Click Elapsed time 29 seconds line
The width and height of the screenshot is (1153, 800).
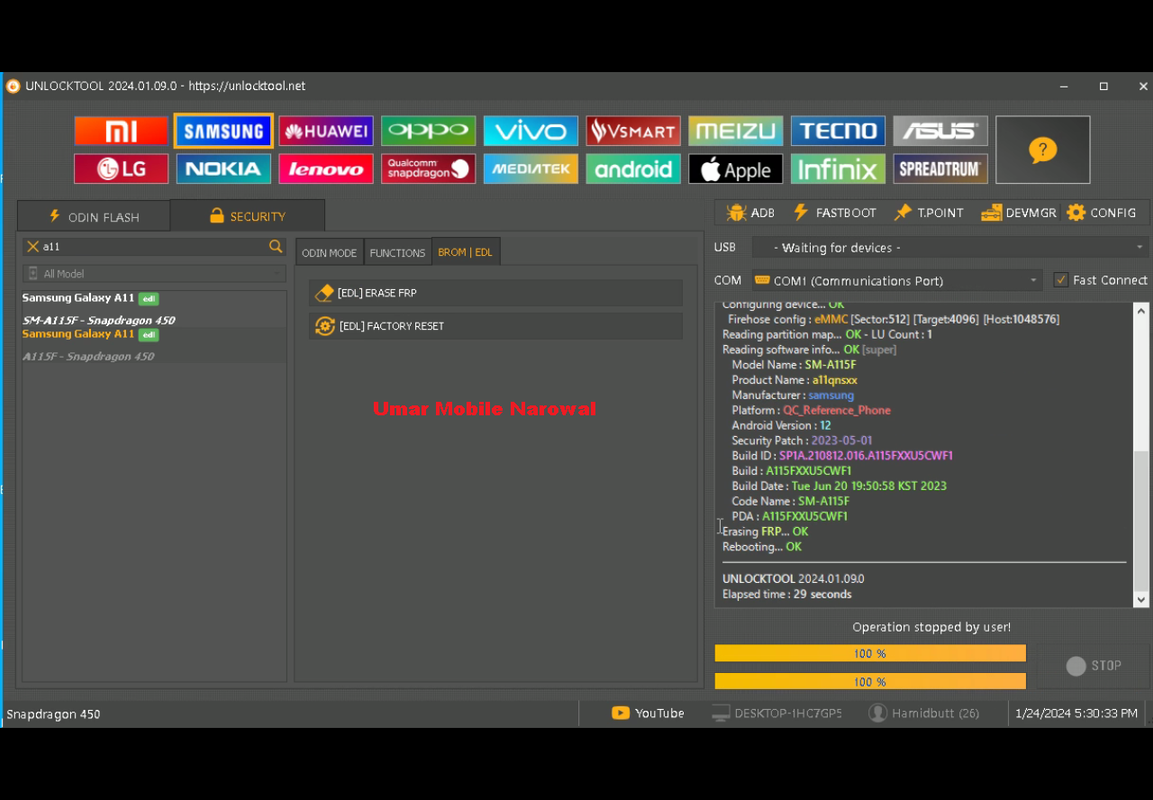click(786, 594)
